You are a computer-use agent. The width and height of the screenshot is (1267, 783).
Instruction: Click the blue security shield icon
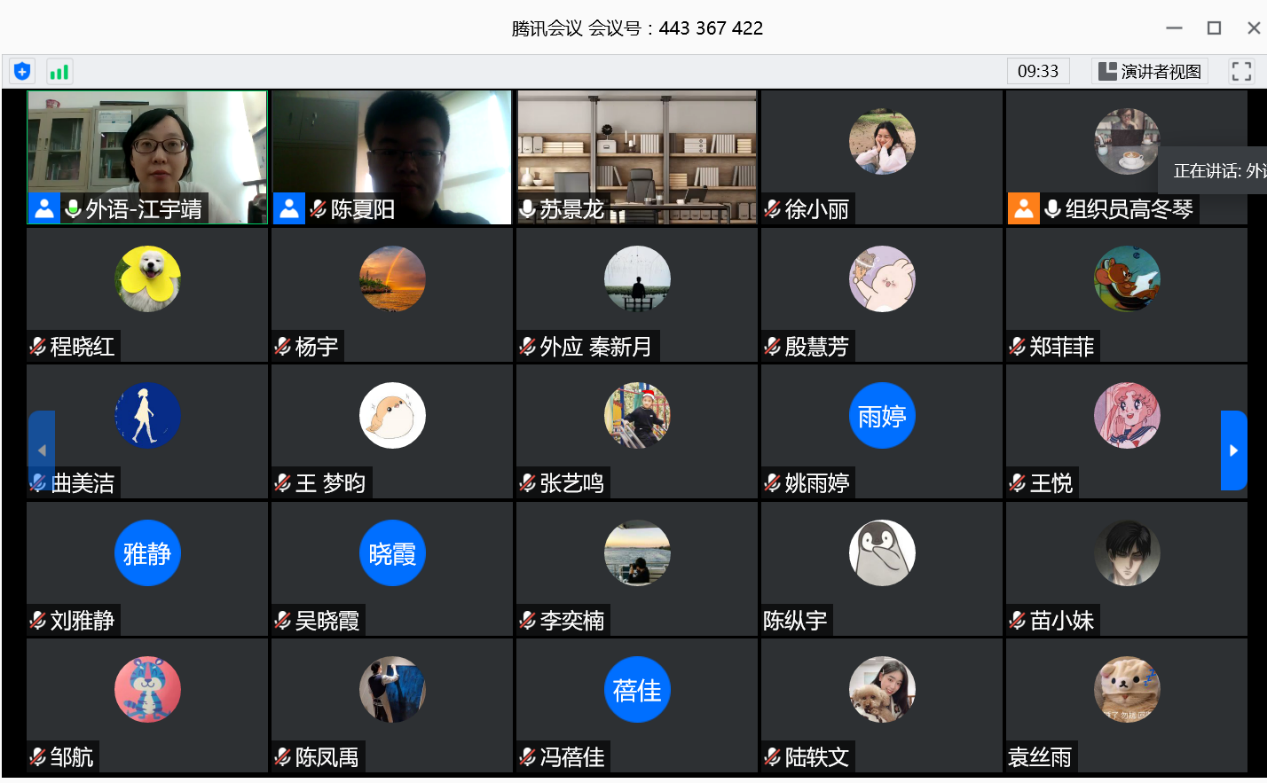(x=22, y=71)
